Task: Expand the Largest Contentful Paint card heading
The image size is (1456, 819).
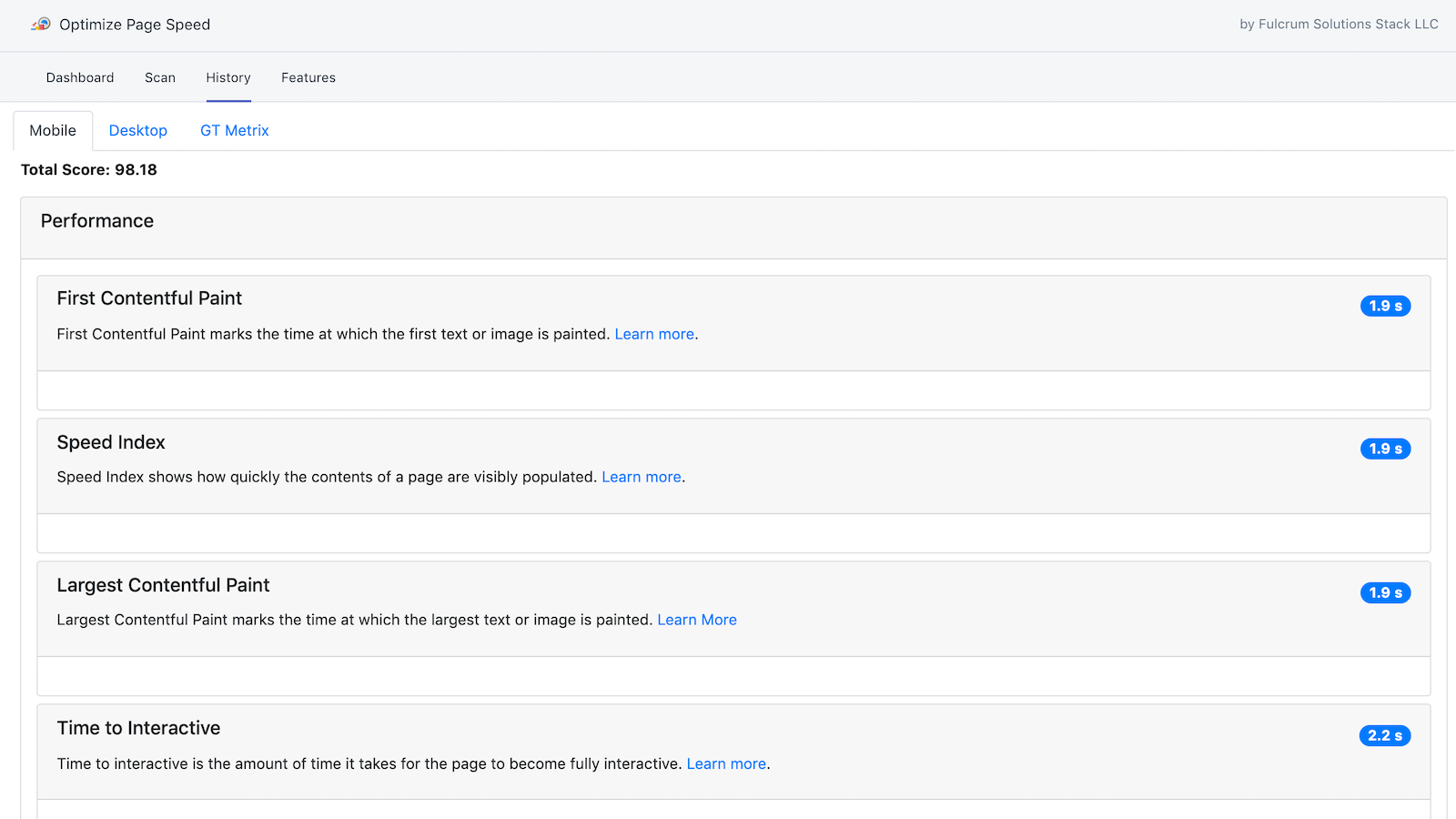Action: [163, 585]
